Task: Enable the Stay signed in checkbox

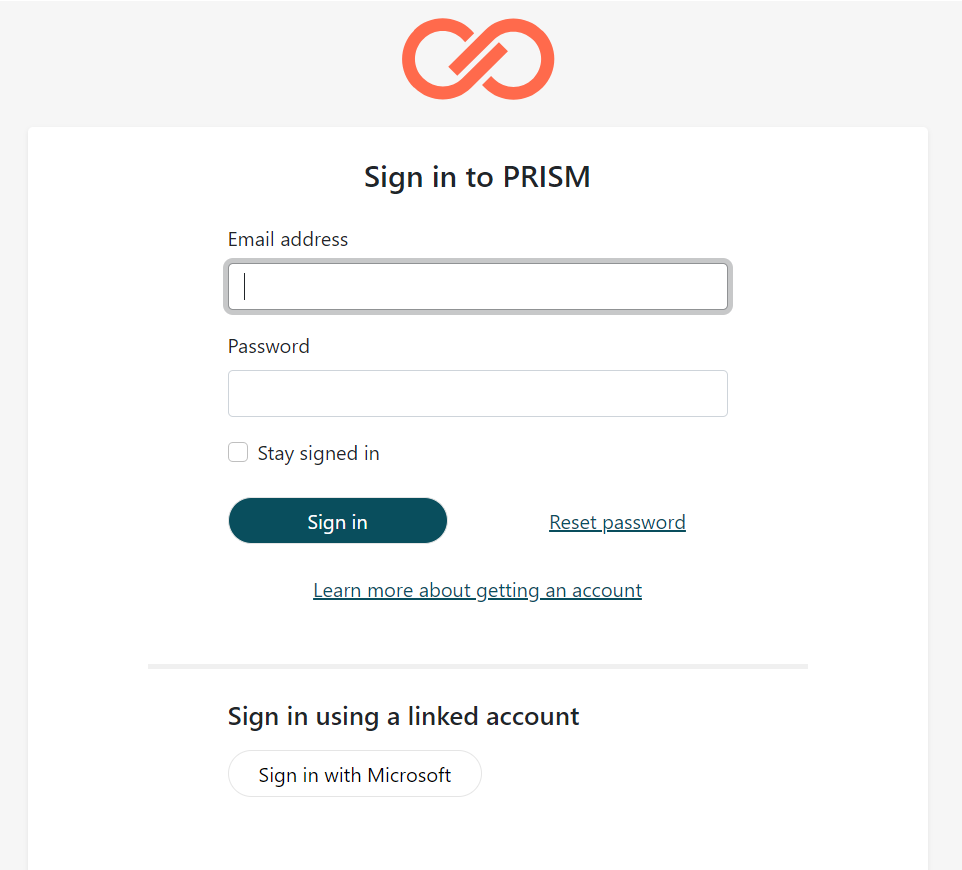Action: click(x=238, y=453)
